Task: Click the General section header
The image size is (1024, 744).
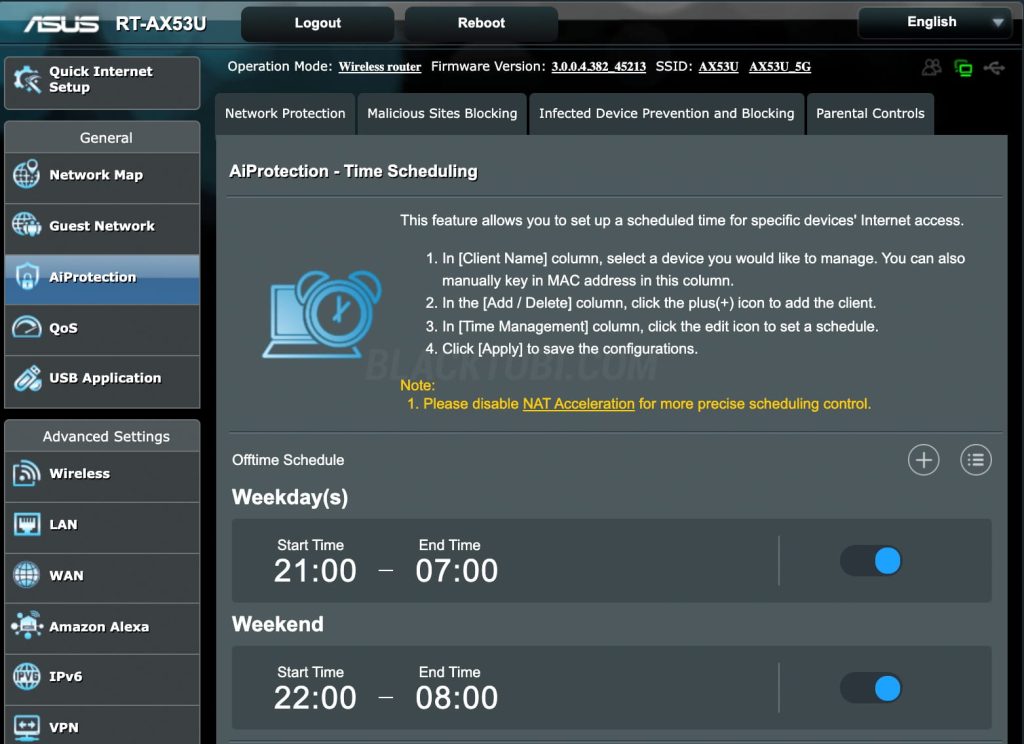Action: (x=102, y=138)
